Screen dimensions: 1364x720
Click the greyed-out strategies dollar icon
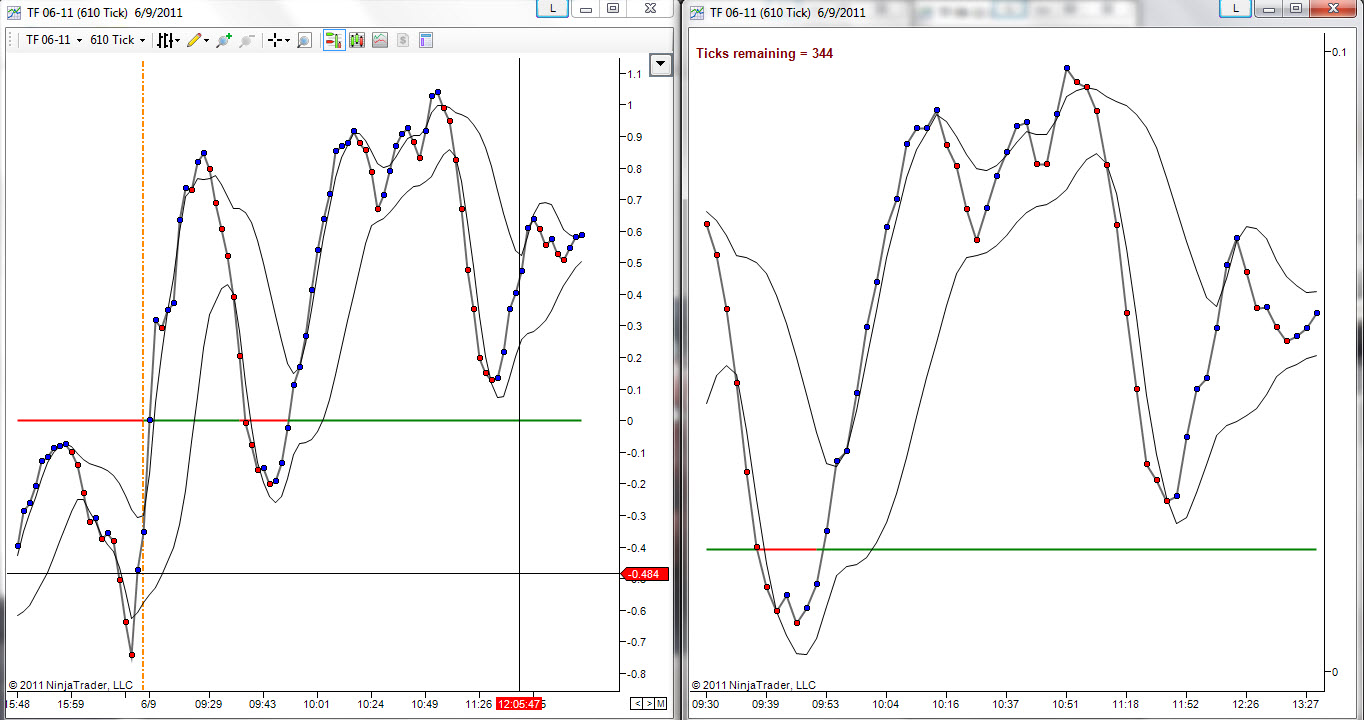click(x=403, y=40)
